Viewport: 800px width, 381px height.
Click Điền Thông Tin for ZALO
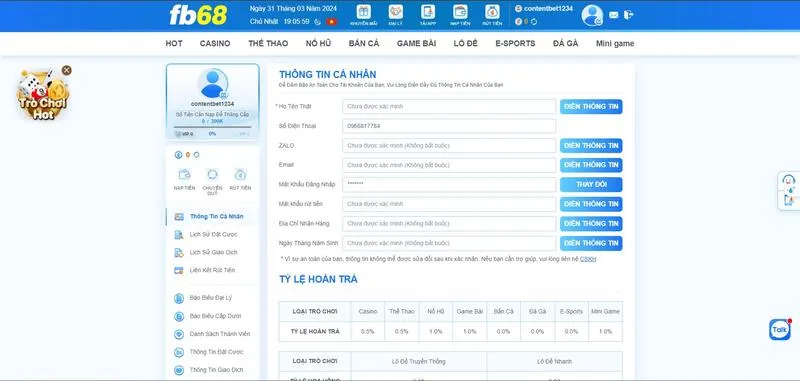pos(591,146)
